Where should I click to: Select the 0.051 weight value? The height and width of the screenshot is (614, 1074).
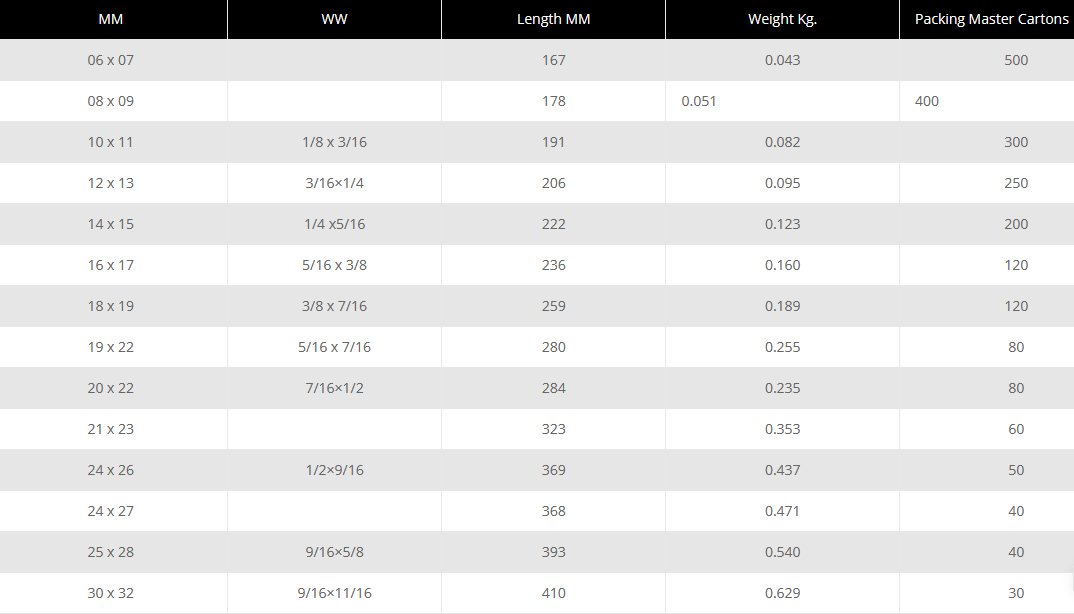(x=699, y=101)
